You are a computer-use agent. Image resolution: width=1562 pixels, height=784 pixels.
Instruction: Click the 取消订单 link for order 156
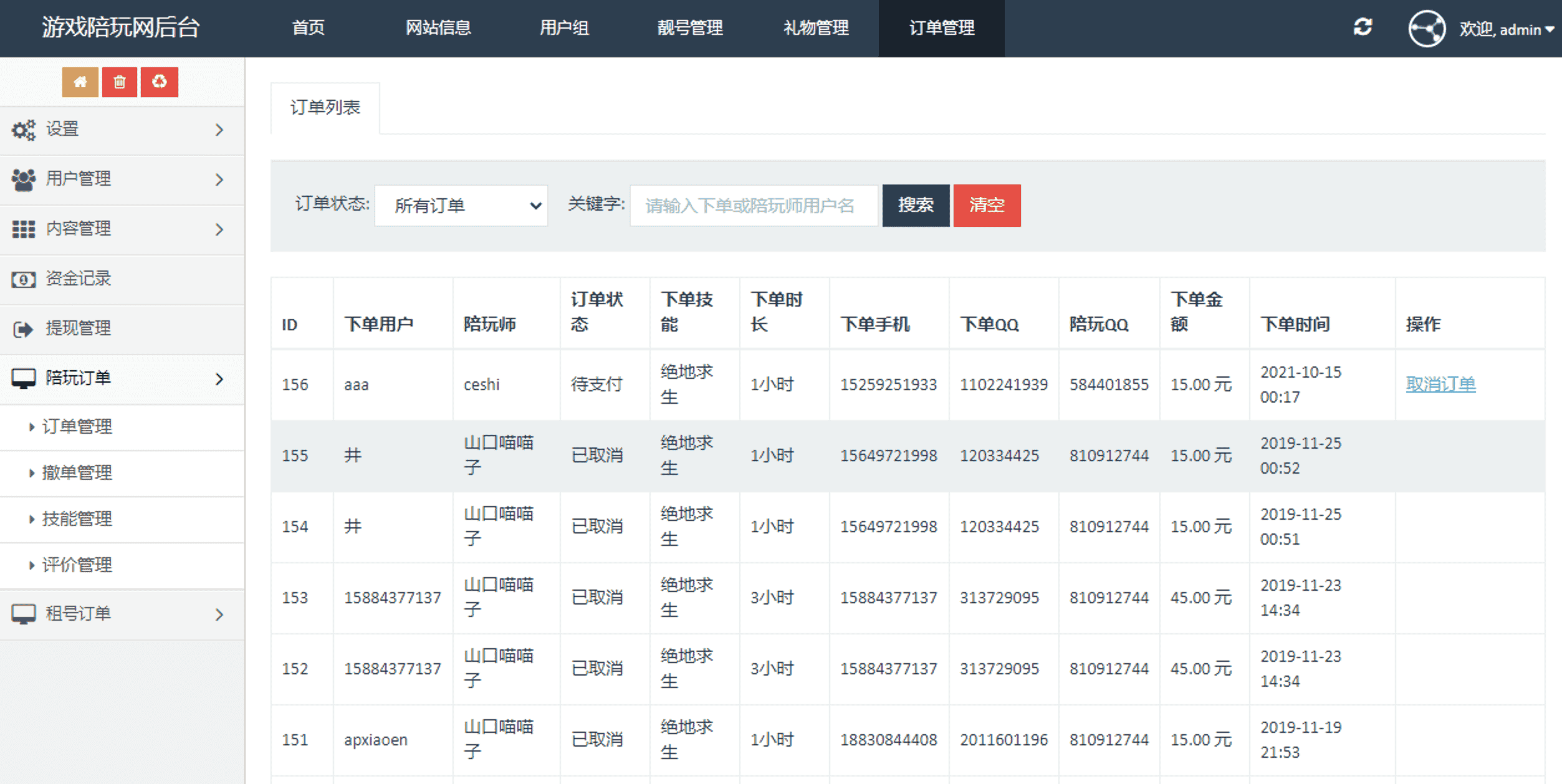(x=1440, y=385)
